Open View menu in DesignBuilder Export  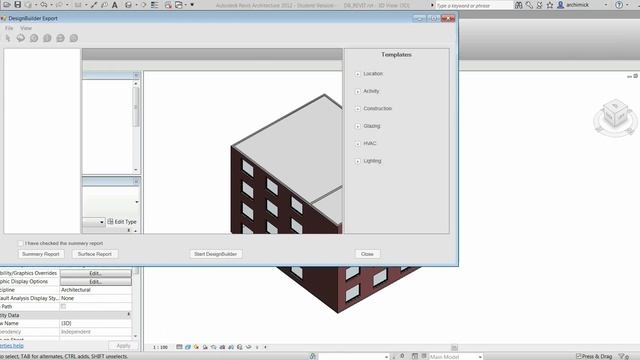(26, 28)
